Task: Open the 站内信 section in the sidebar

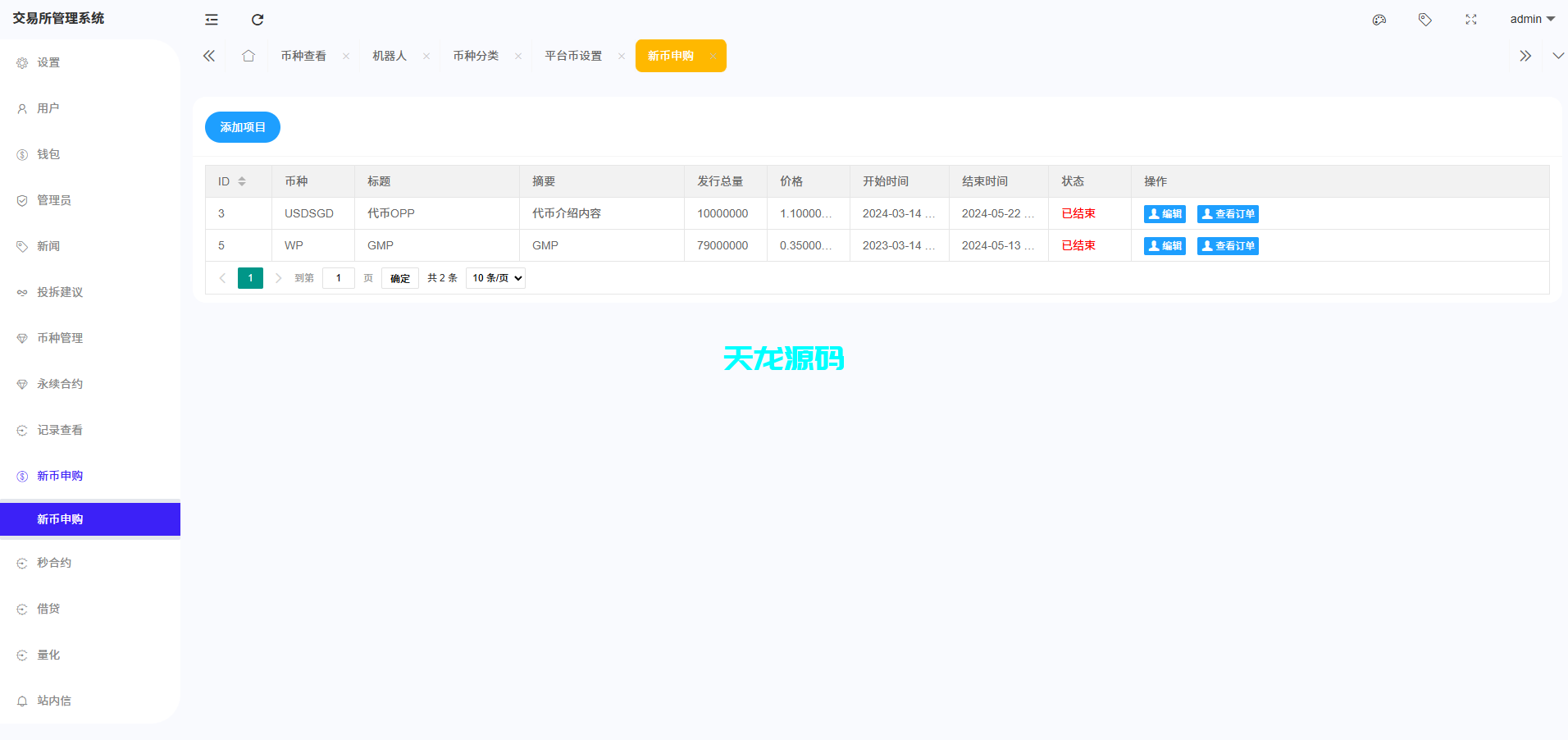Action: coord(54,701)
